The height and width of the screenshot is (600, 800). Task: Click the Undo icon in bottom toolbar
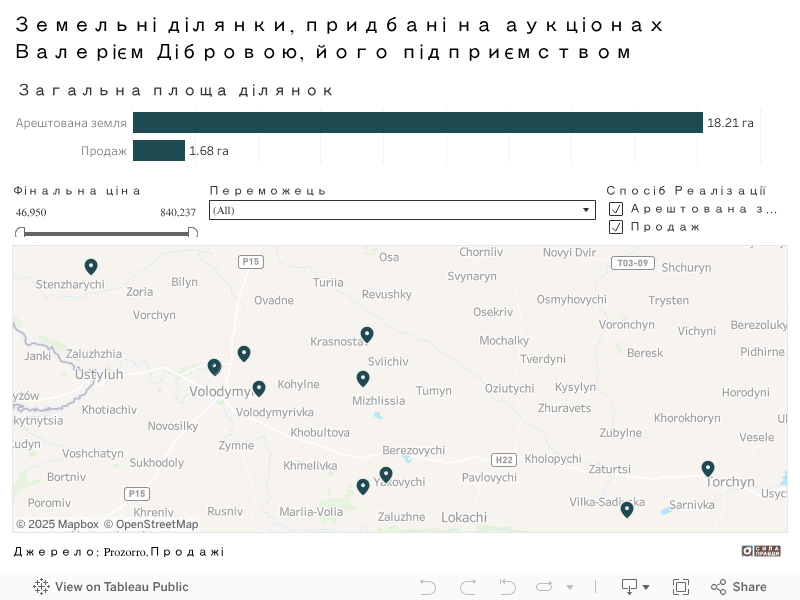click(x=428, y=587)
